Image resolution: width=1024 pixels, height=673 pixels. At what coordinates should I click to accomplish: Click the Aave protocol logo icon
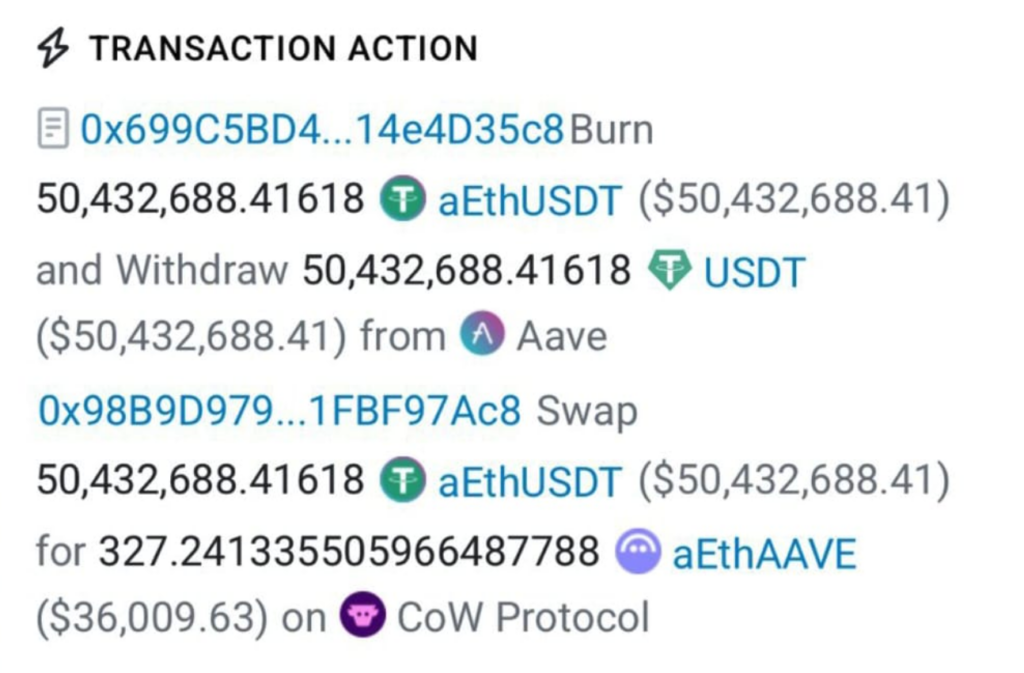(x=483, y=335)
